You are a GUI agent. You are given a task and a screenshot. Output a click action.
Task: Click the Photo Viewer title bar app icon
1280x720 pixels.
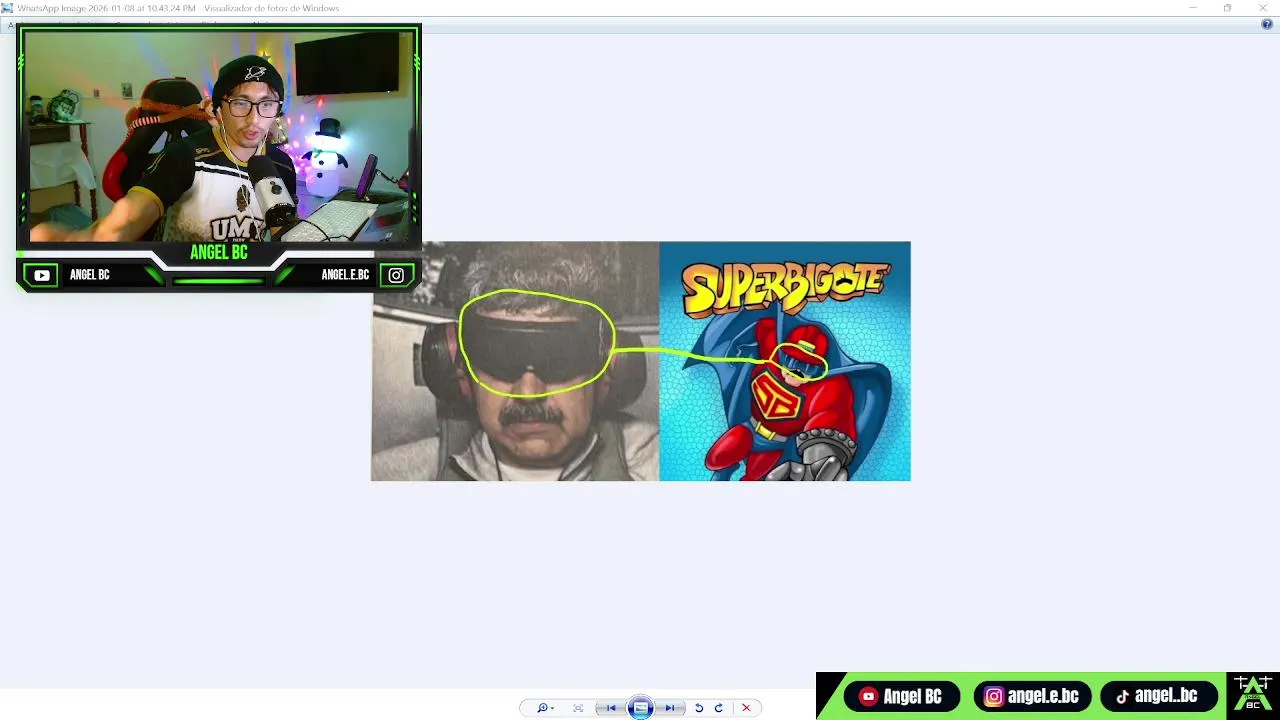[7, 8]
